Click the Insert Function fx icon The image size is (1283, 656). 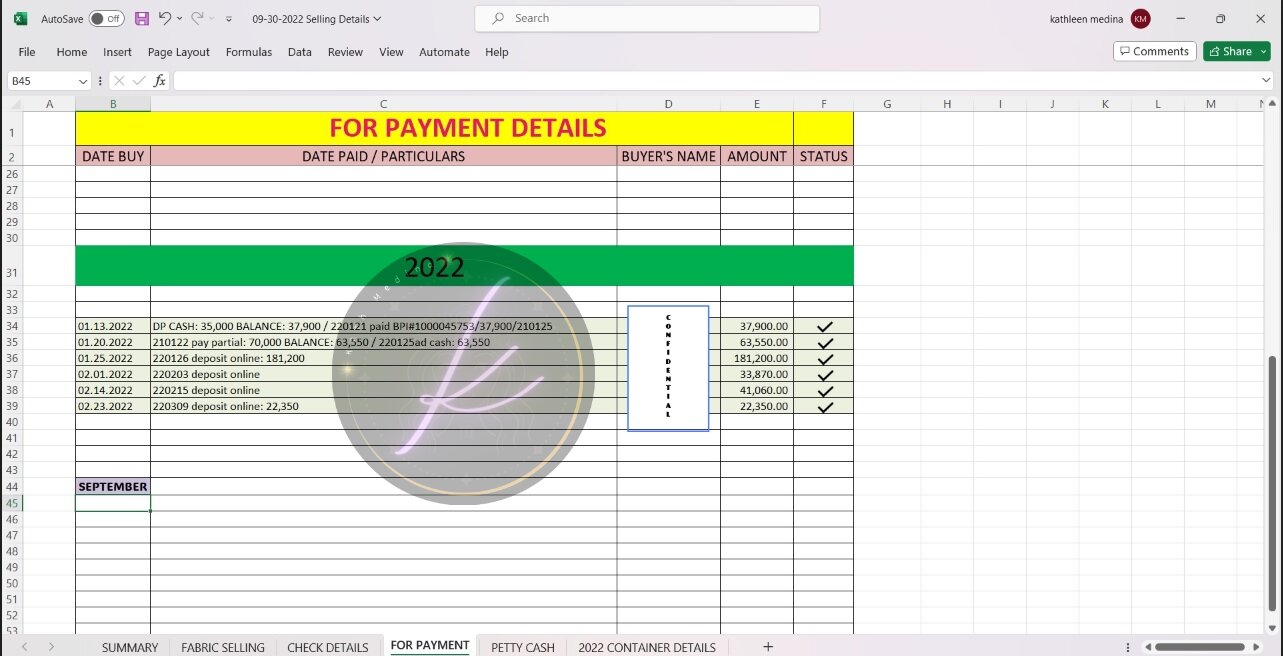coord(160,81)
